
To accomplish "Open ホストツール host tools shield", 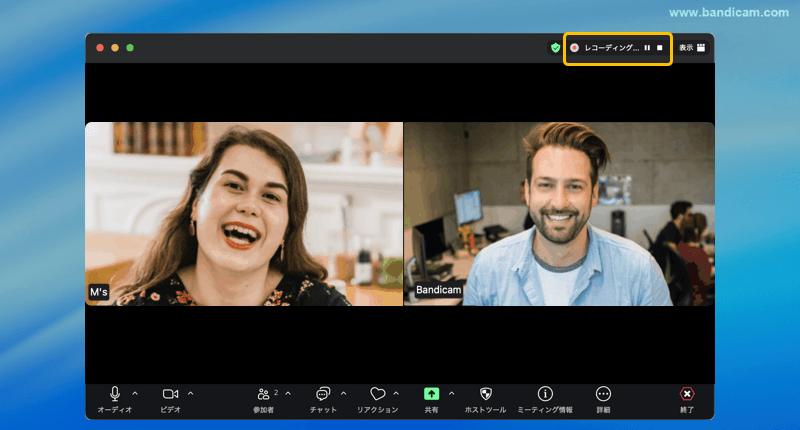I will click(486, 394).
